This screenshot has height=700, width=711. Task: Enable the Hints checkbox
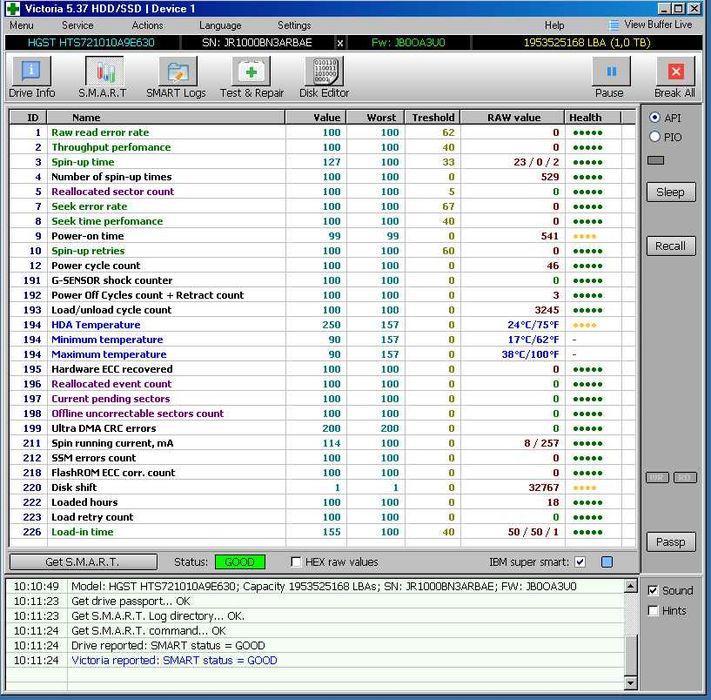[x=653, y=611]
